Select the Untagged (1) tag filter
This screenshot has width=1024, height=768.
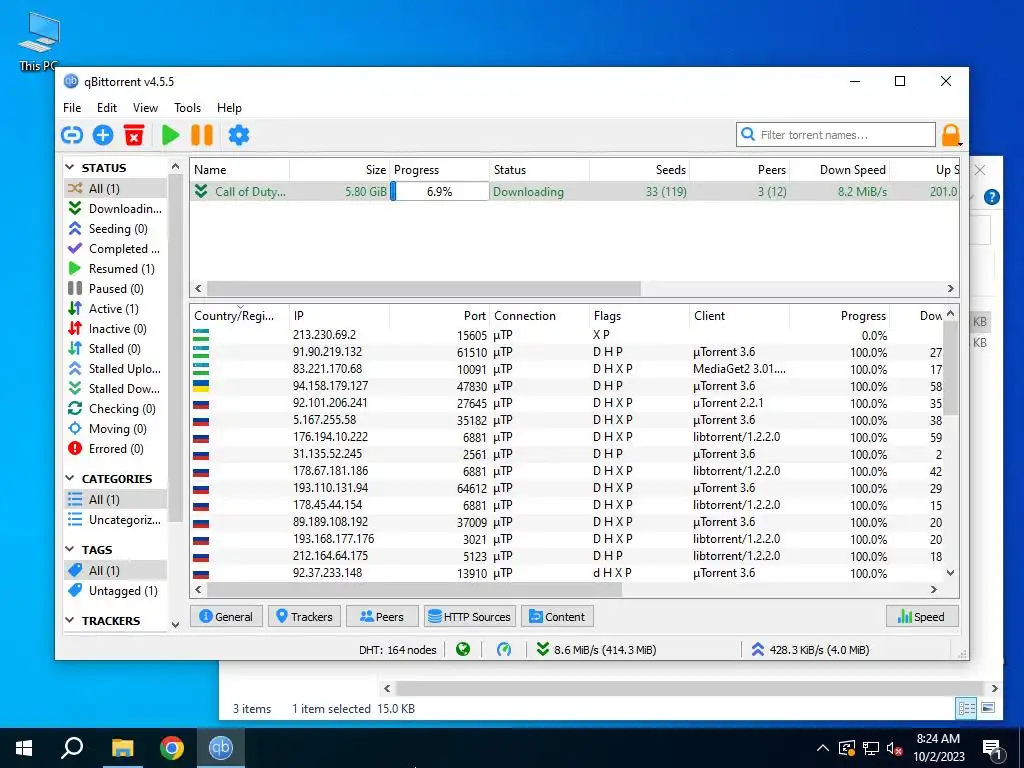pyautogui.click(x=115, y=590)
